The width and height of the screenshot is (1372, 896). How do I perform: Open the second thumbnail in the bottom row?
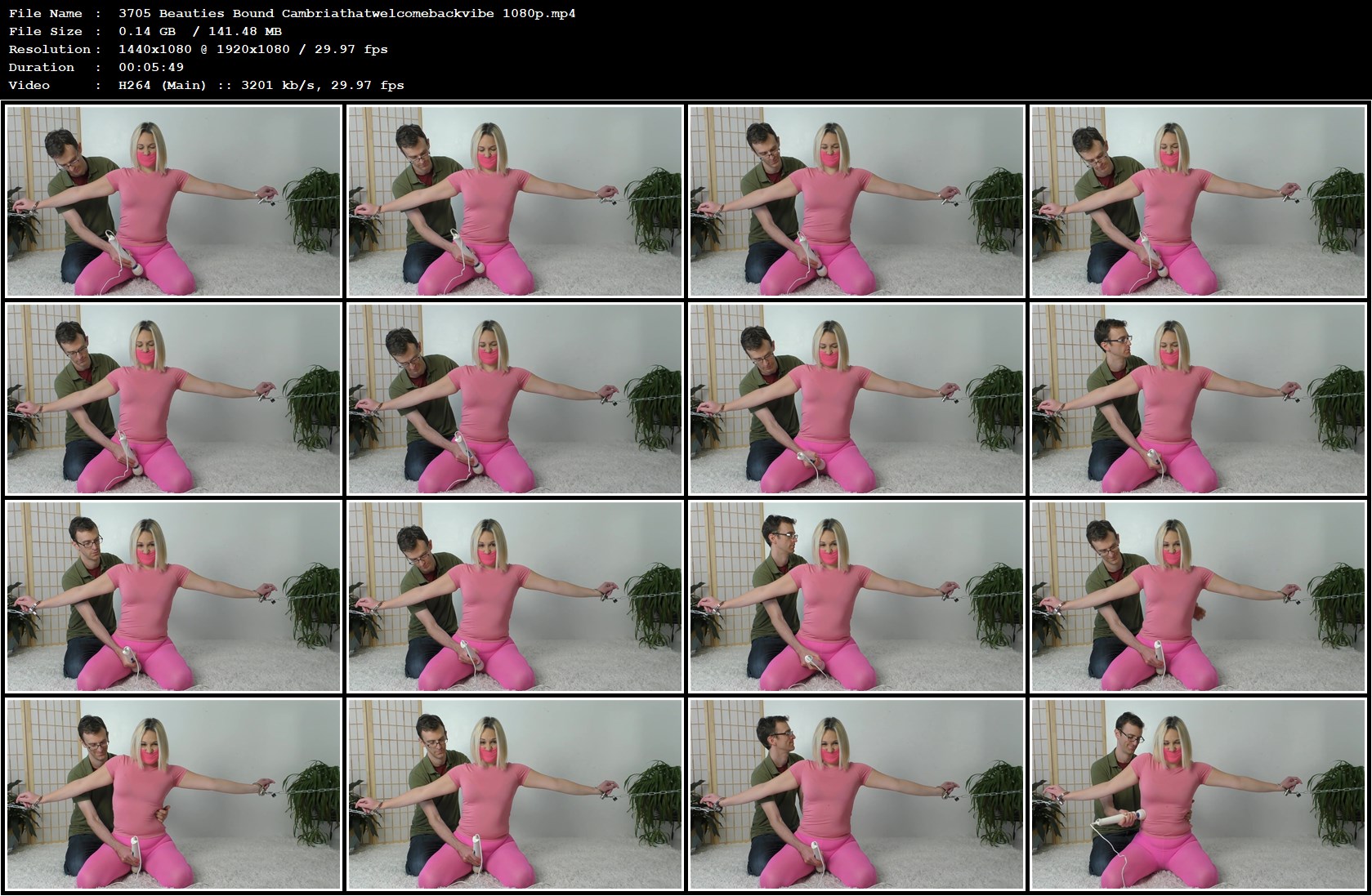[515, 794]
